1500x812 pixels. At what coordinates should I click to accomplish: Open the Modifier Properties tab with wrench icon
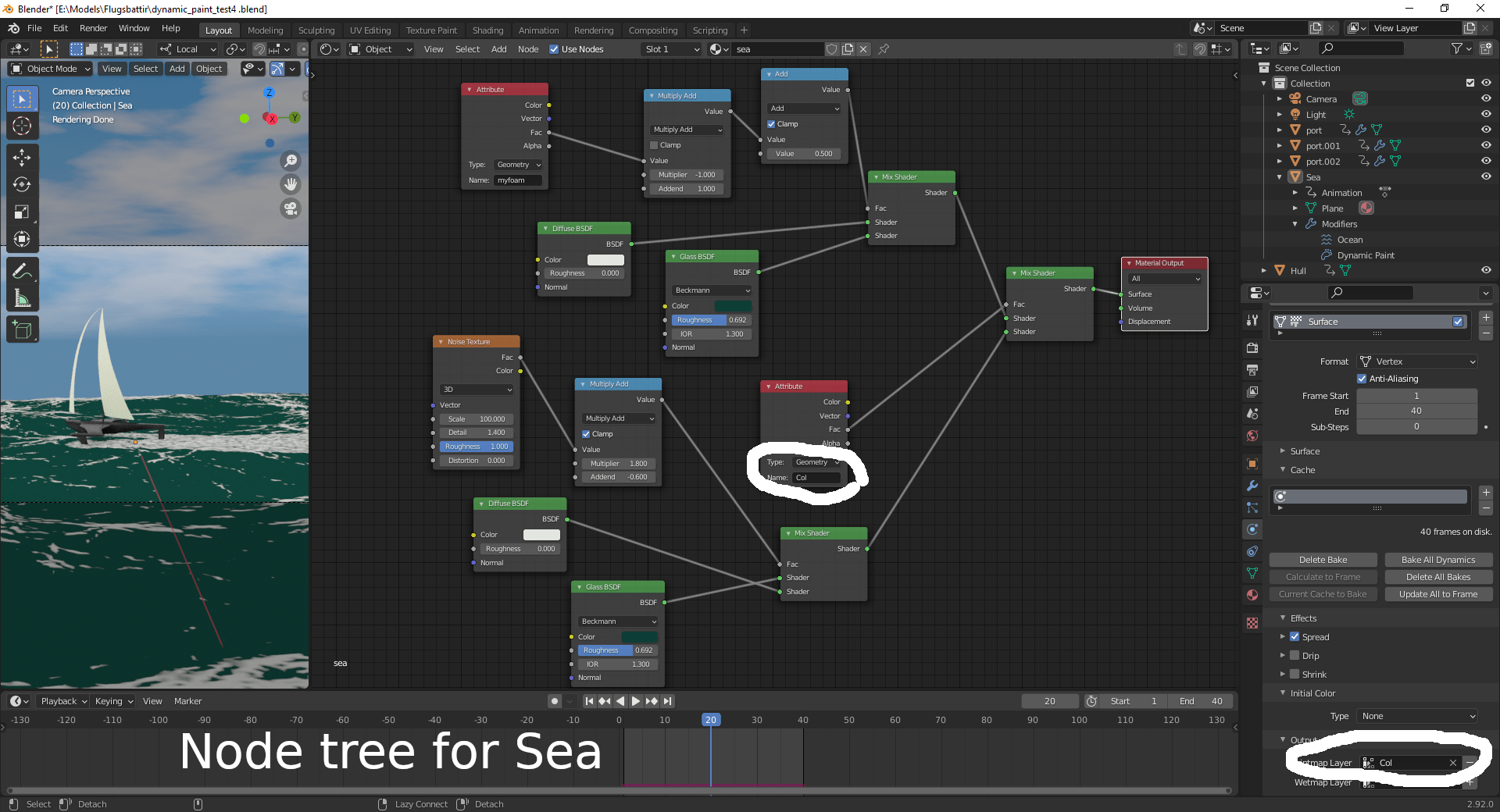tap(1252, 486)
